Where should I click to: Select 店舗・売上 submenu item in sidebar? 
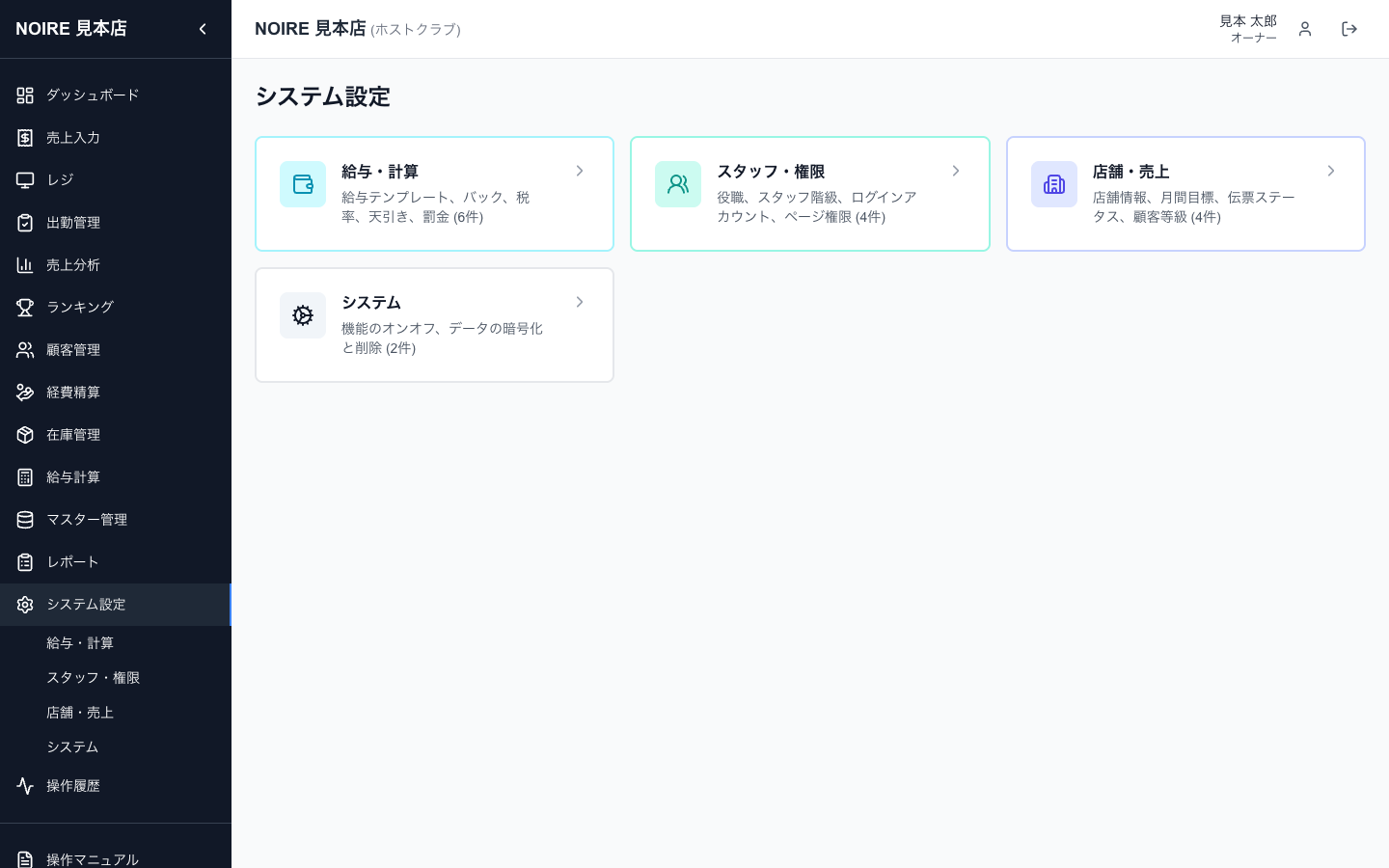pos(80,713)
